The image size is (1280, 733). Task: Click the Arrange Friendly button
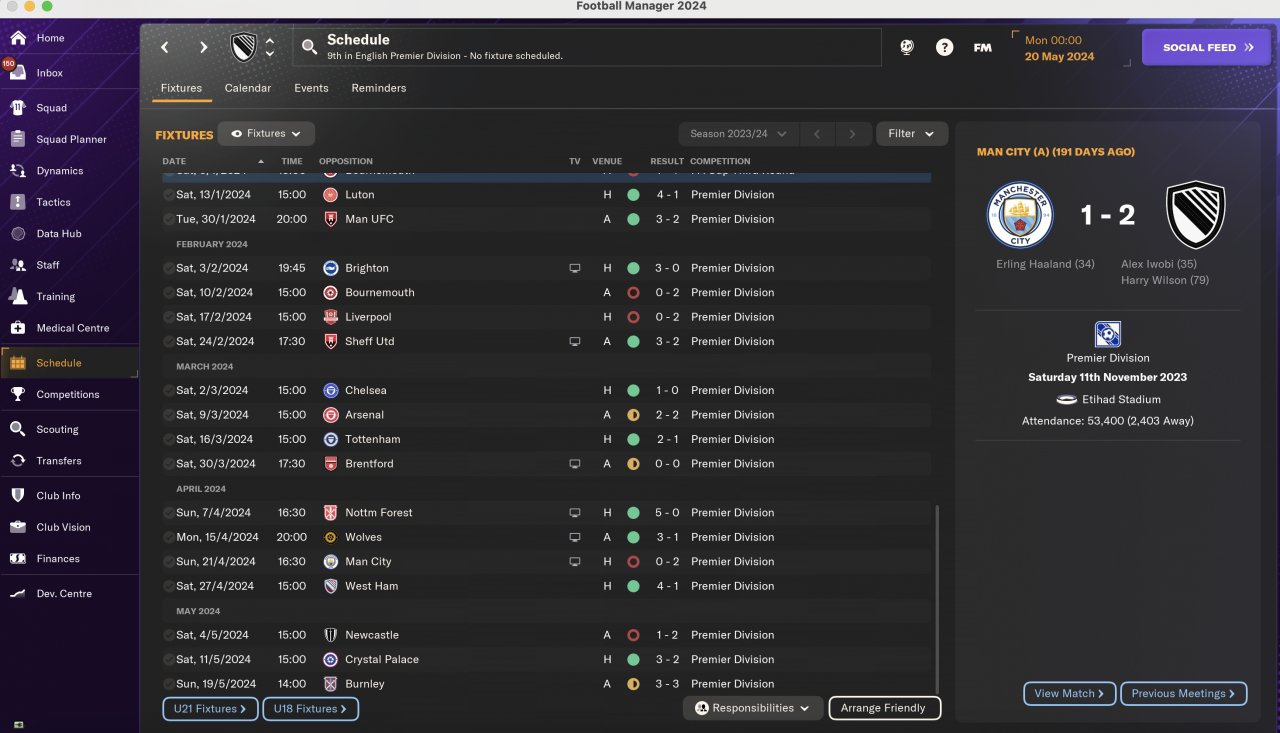(x=884, y=708)
